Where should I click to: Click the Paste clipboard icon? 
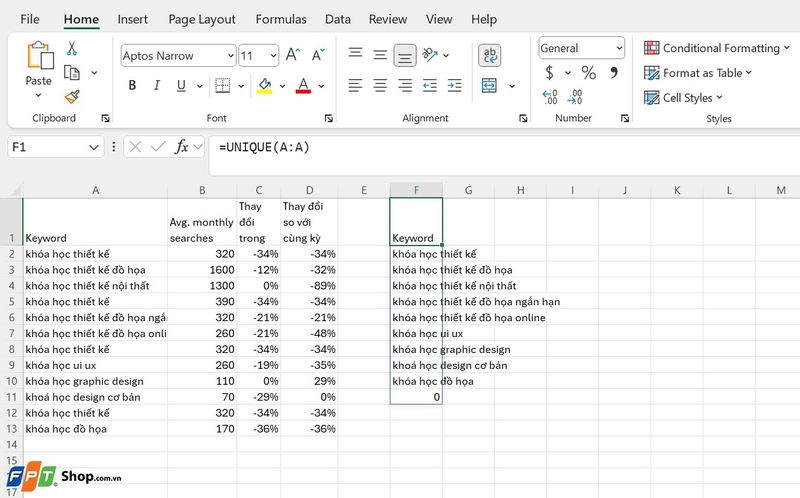click(40, 56)
